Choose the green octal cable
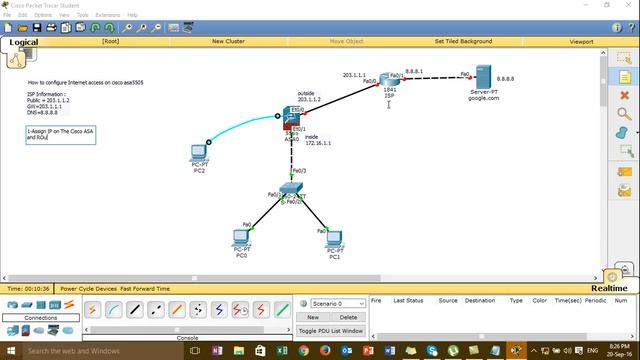Screen dimensions: 640x360 [282, 310]
